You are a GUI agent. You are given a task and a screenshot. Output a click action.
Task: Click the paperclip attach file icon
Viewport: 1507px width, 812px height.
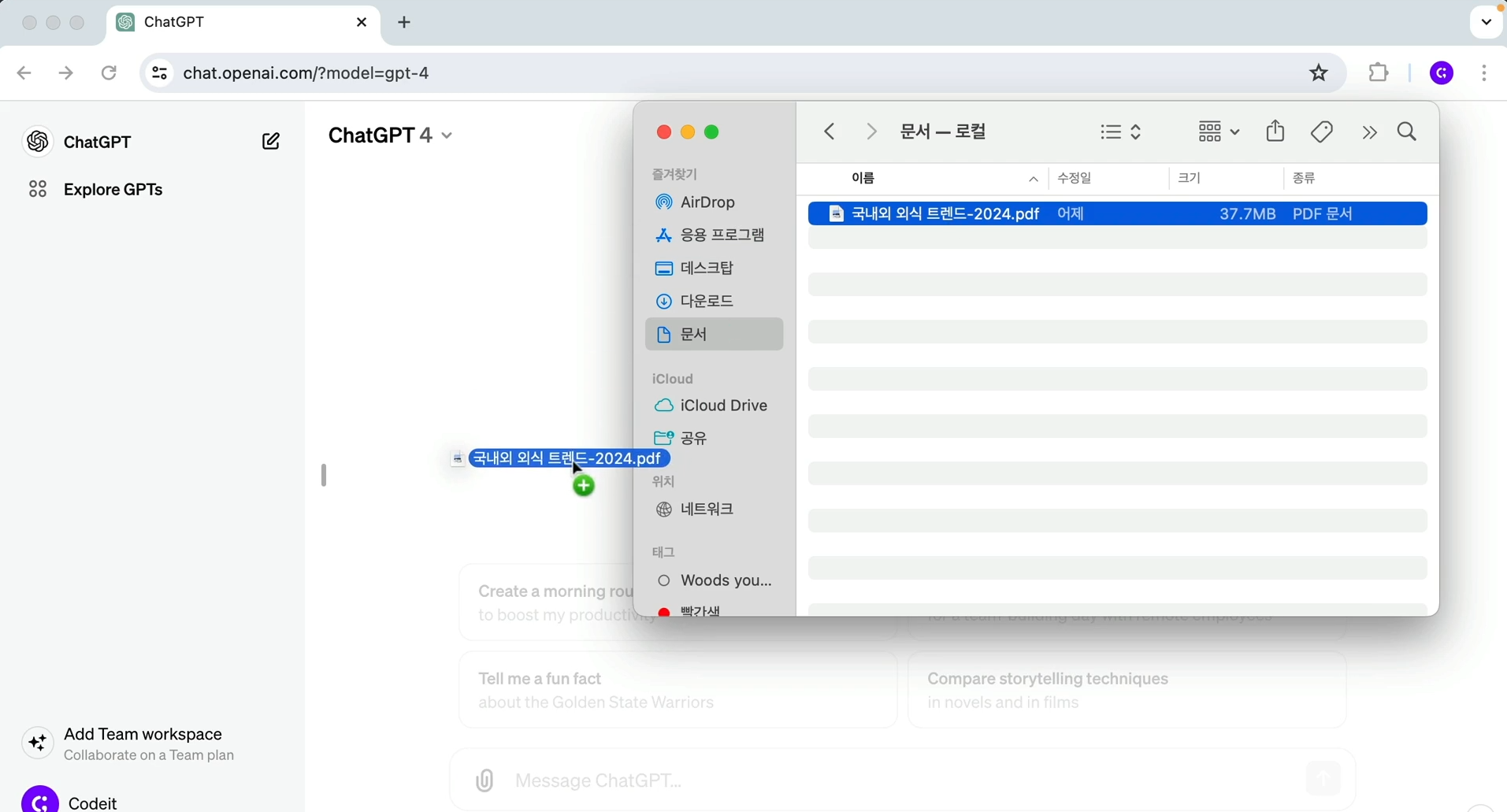tap(484, 780)
